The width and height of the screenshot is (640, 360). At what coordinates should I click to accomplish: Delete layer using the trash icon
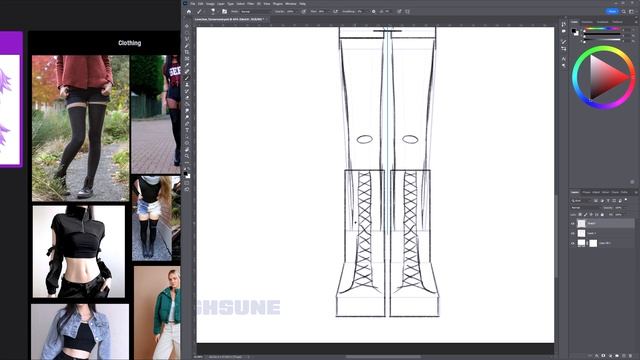point(631,356)
